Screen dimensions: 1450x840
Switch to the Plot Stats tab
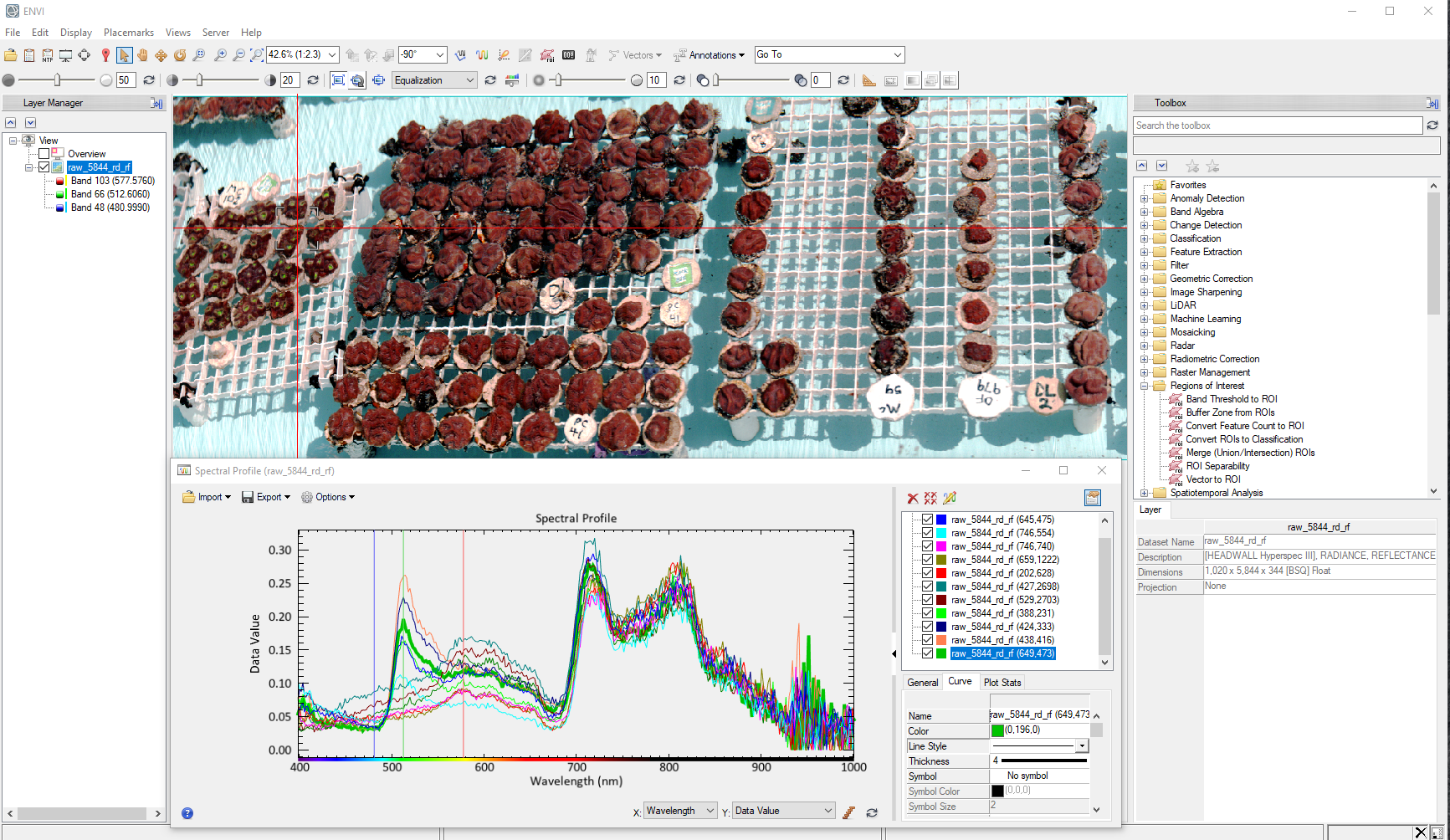click(x=1002, y=683)
